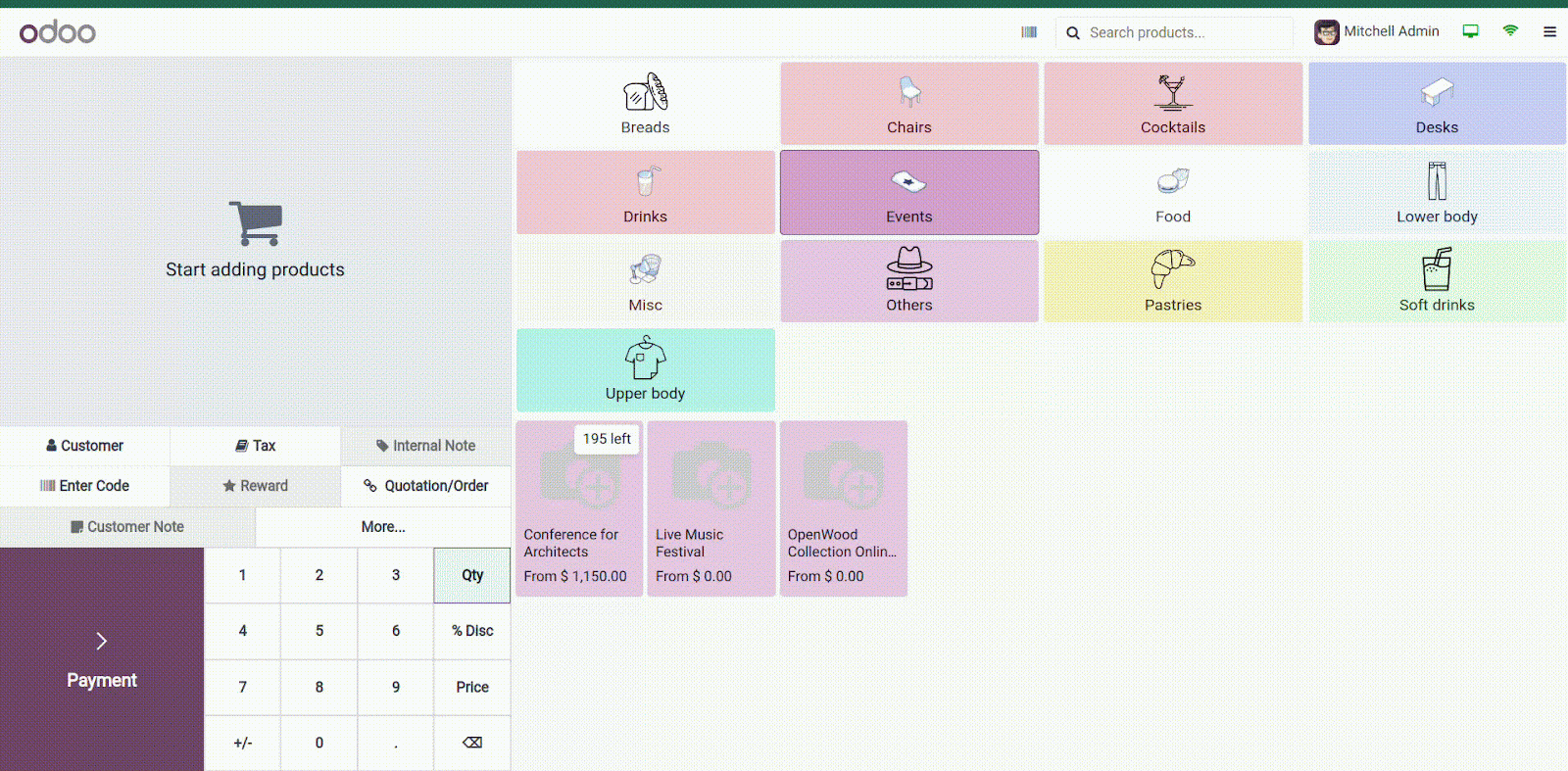The height and width of the screenshot is (771, 1568).
Task: Toggle the Price numpad mode
Action: click(x=472, y=687)
